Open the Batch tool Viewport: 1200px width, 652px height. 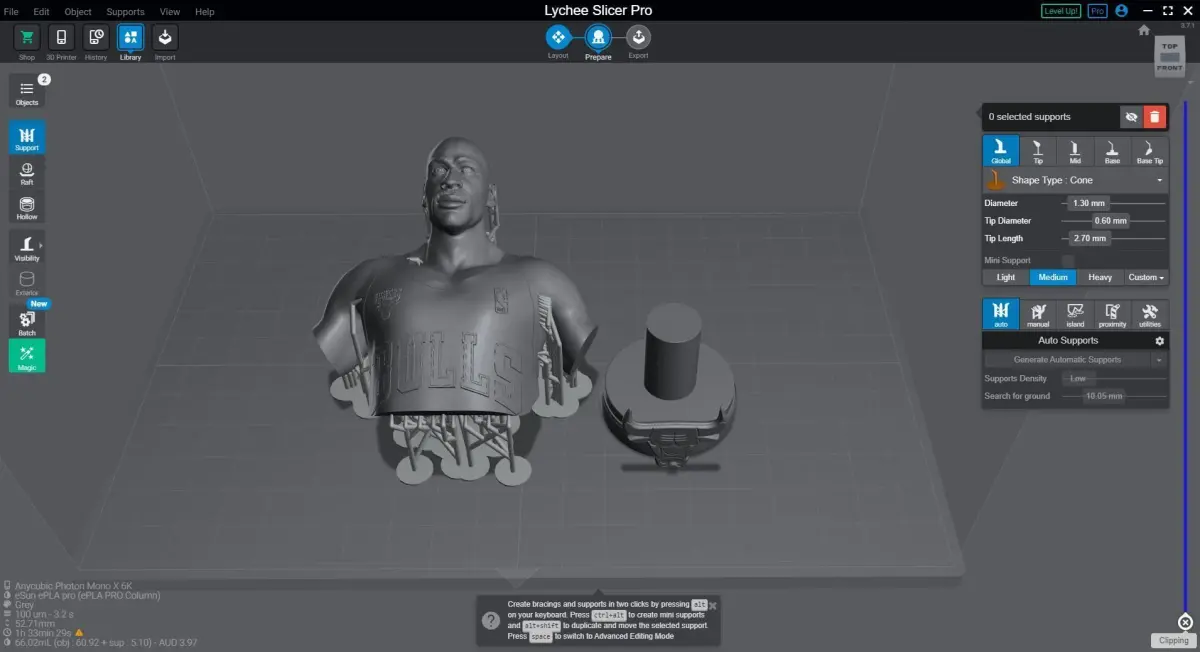tap(27, 322)
